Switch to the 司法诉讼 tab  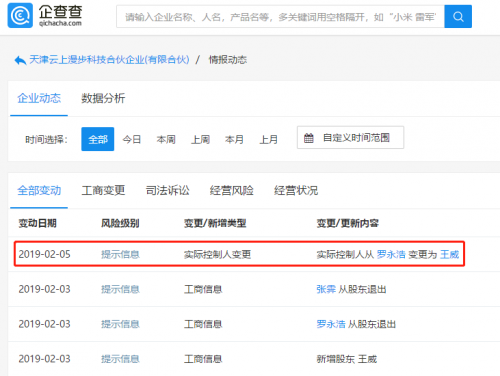[168, 191]
